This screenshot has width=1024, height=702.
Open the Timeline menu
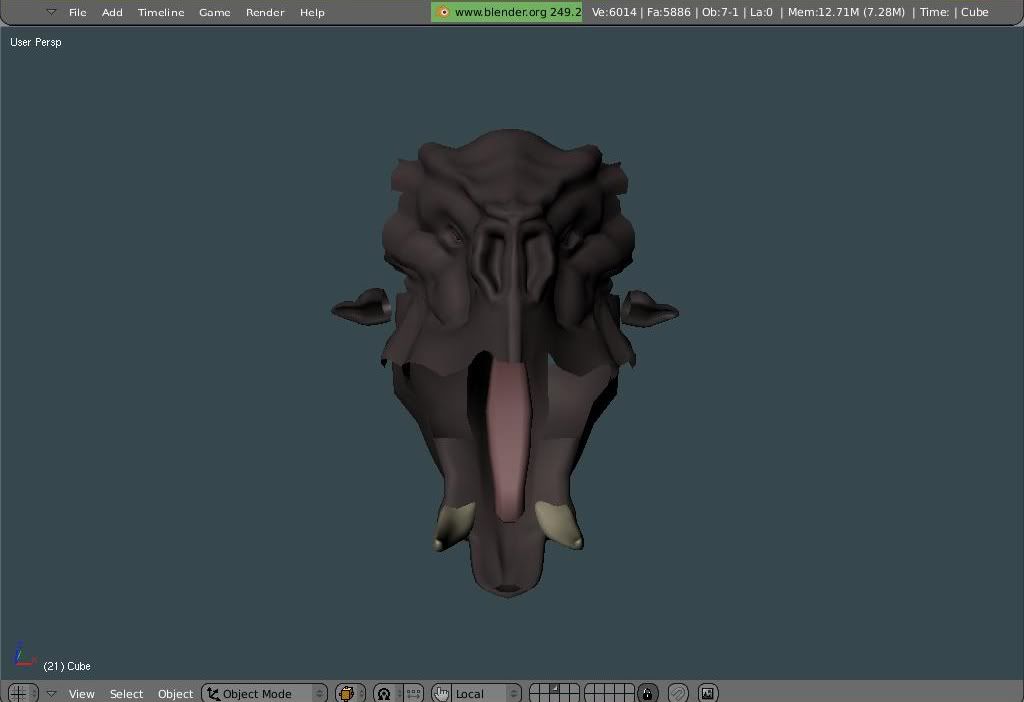161,12
